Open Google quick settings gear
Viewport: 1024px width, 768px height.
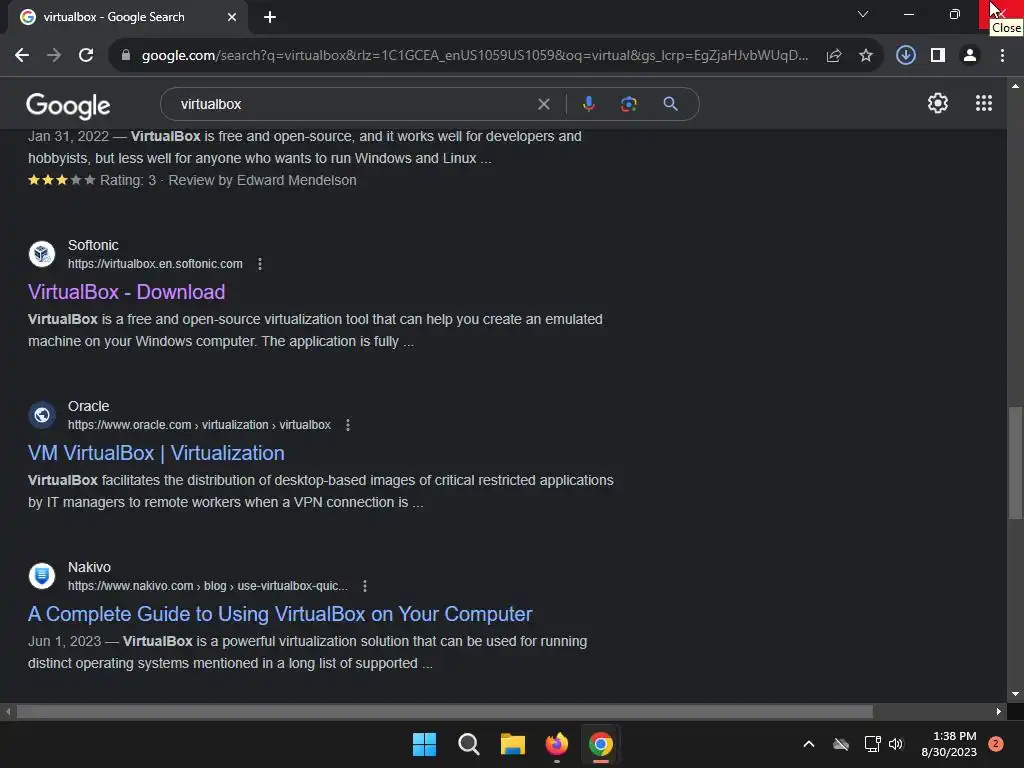coord(938,103)
